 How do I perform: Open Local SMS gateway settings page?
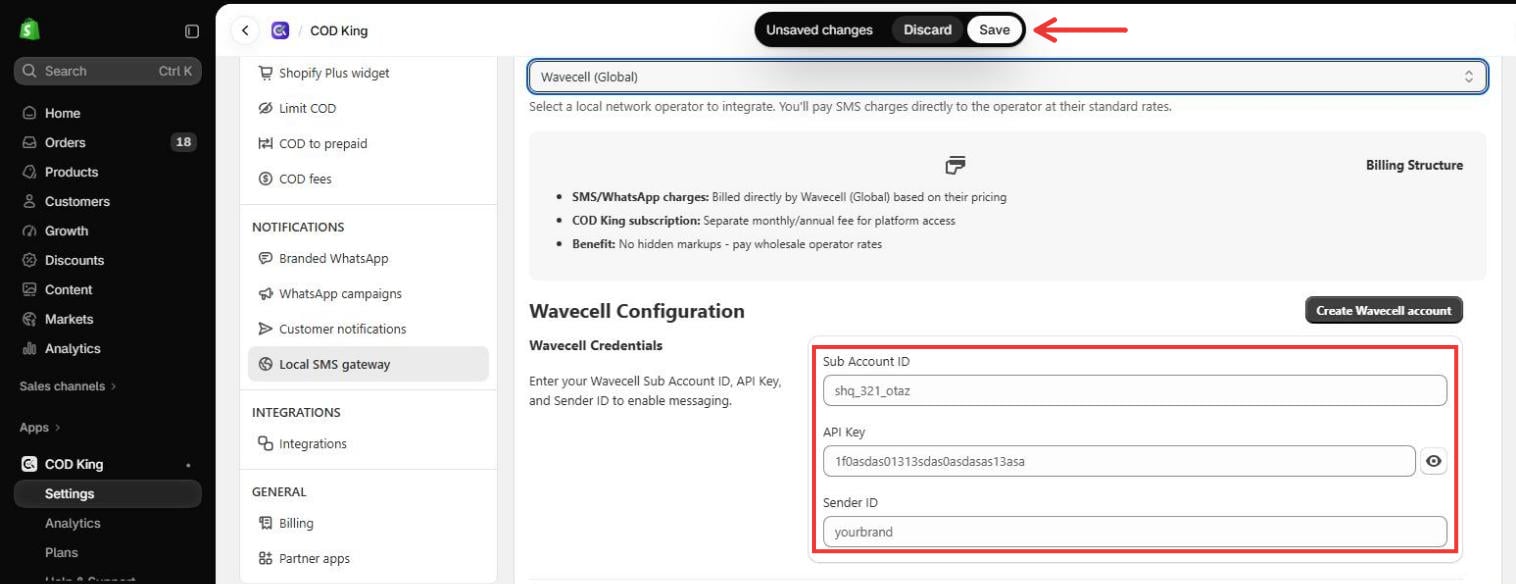[368, 364]
